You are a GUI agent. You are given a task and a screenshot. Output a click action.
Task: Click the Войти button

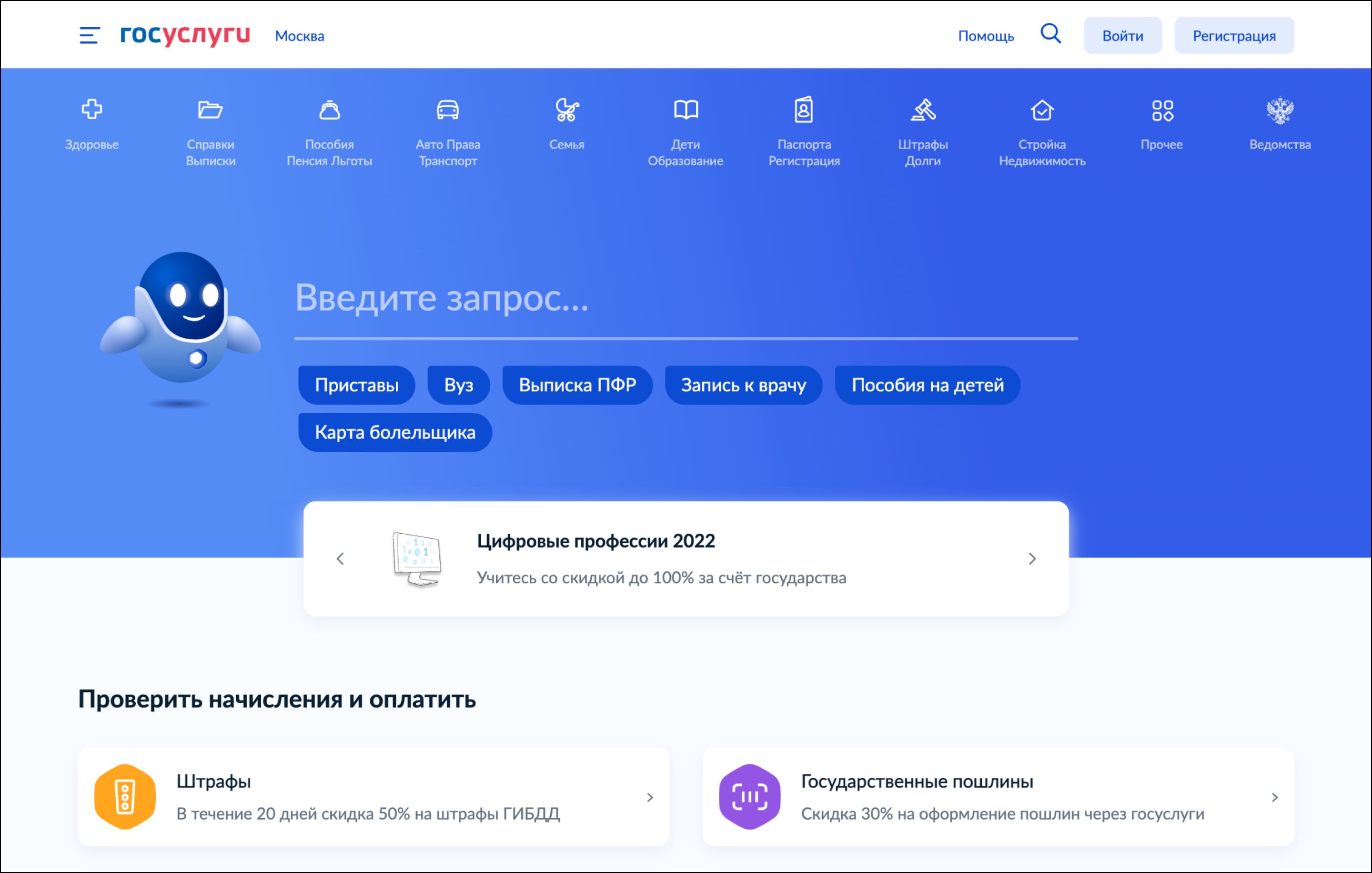[1122, 36]
